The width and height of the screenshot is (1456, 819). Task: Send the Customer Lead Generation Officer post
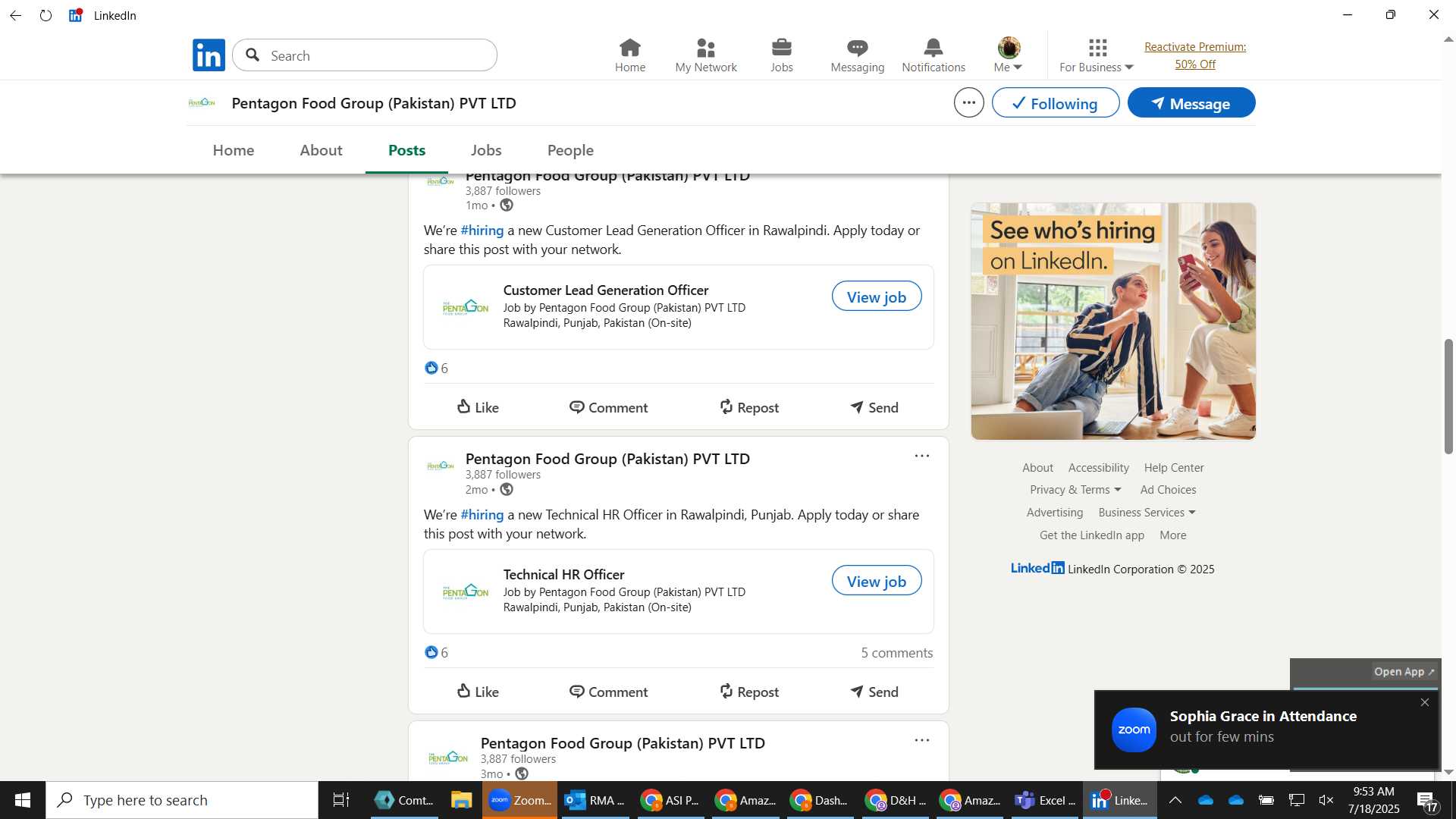tap(874, 407)
